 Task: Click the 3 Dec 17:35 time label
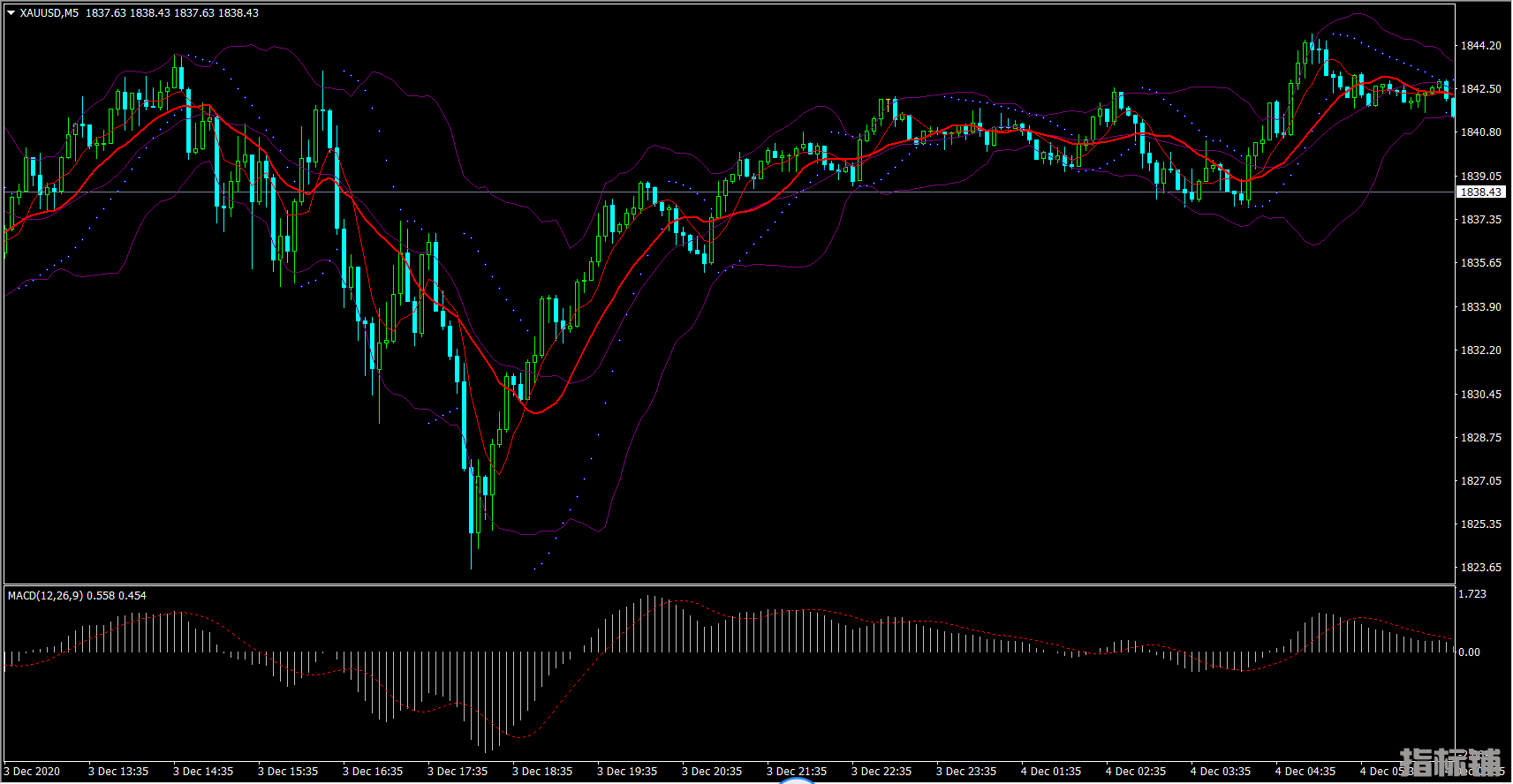pos(458,772)
